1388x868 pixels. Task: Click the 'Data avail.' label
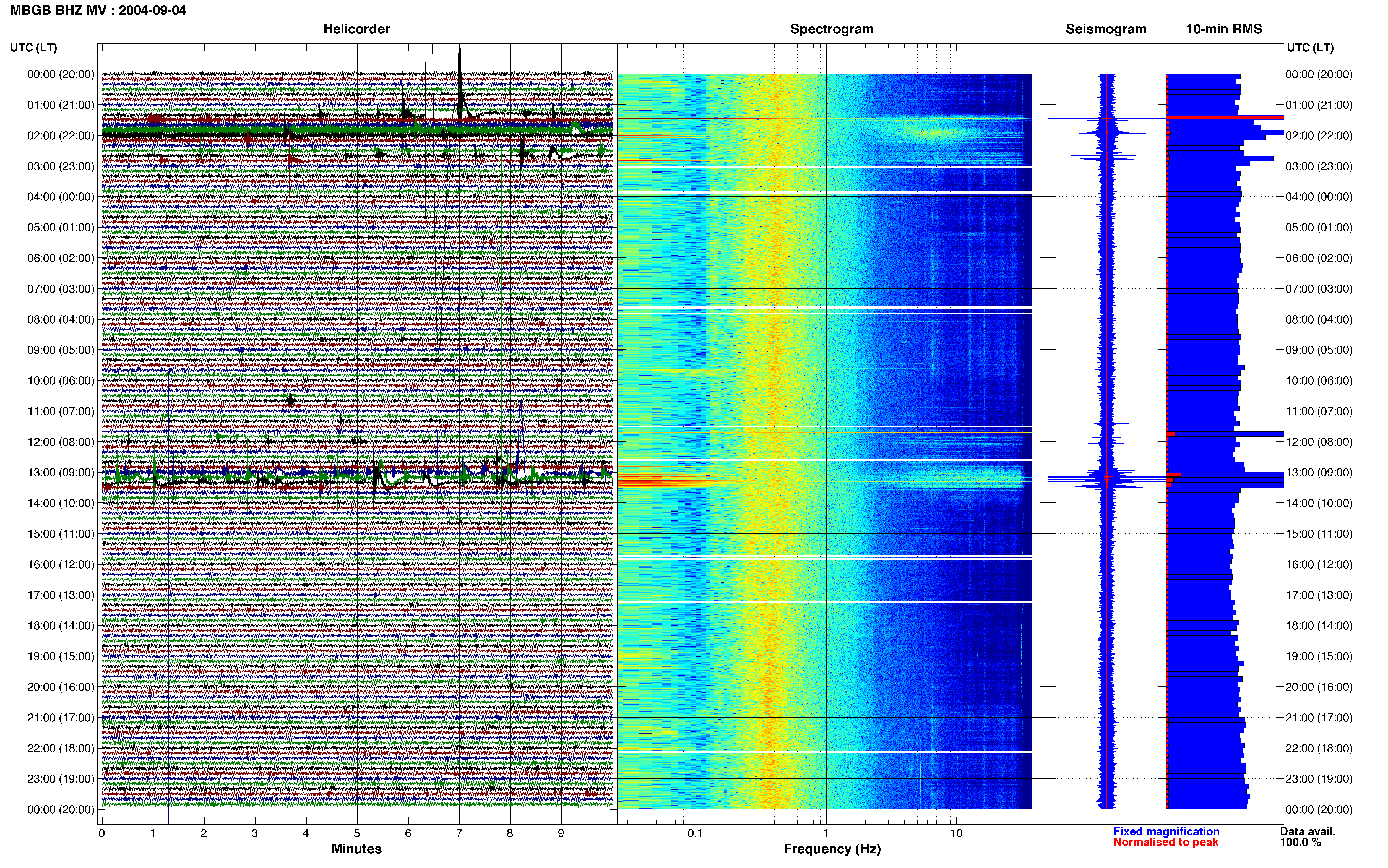click(1308, 832)
